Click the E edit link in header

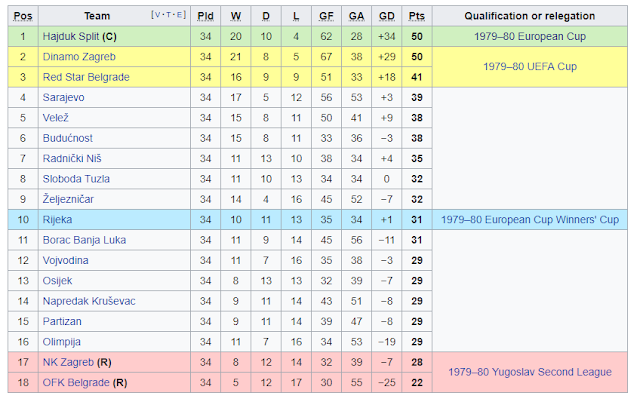[x=179, y=15]
